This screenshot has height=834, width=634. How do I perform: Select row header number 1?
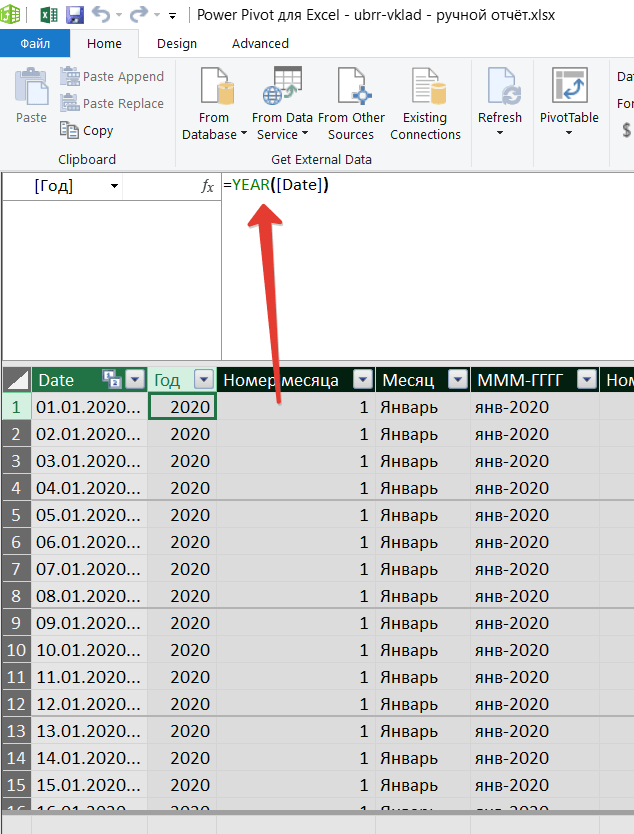16,407
